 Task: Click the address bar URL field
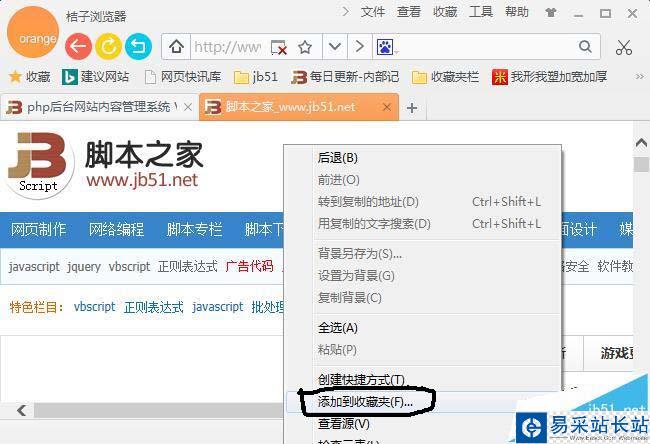pos(228,47)
